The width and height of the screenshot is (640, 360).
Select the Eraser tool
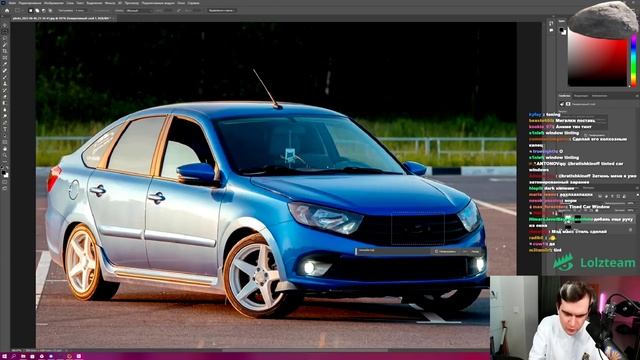pyautogui.click(x=5, y=97)
